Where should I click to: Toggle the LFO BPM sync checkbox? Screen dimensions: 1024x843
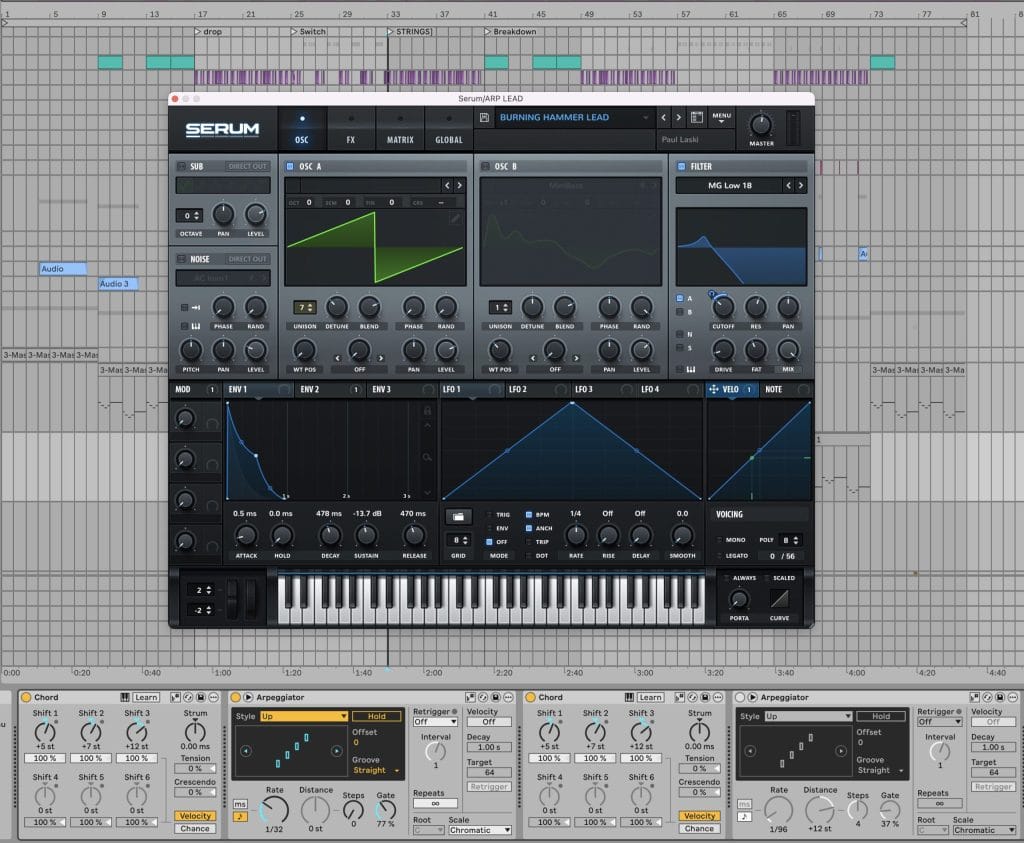[529, 514]
